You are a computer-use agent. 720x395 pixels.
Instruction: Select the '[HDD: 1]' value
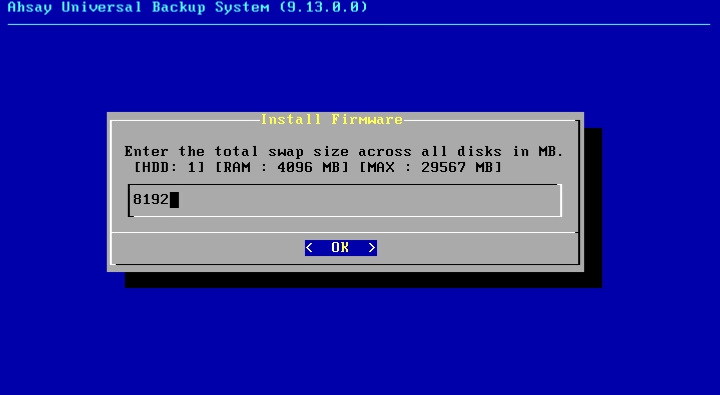click(x=169, y=167)
